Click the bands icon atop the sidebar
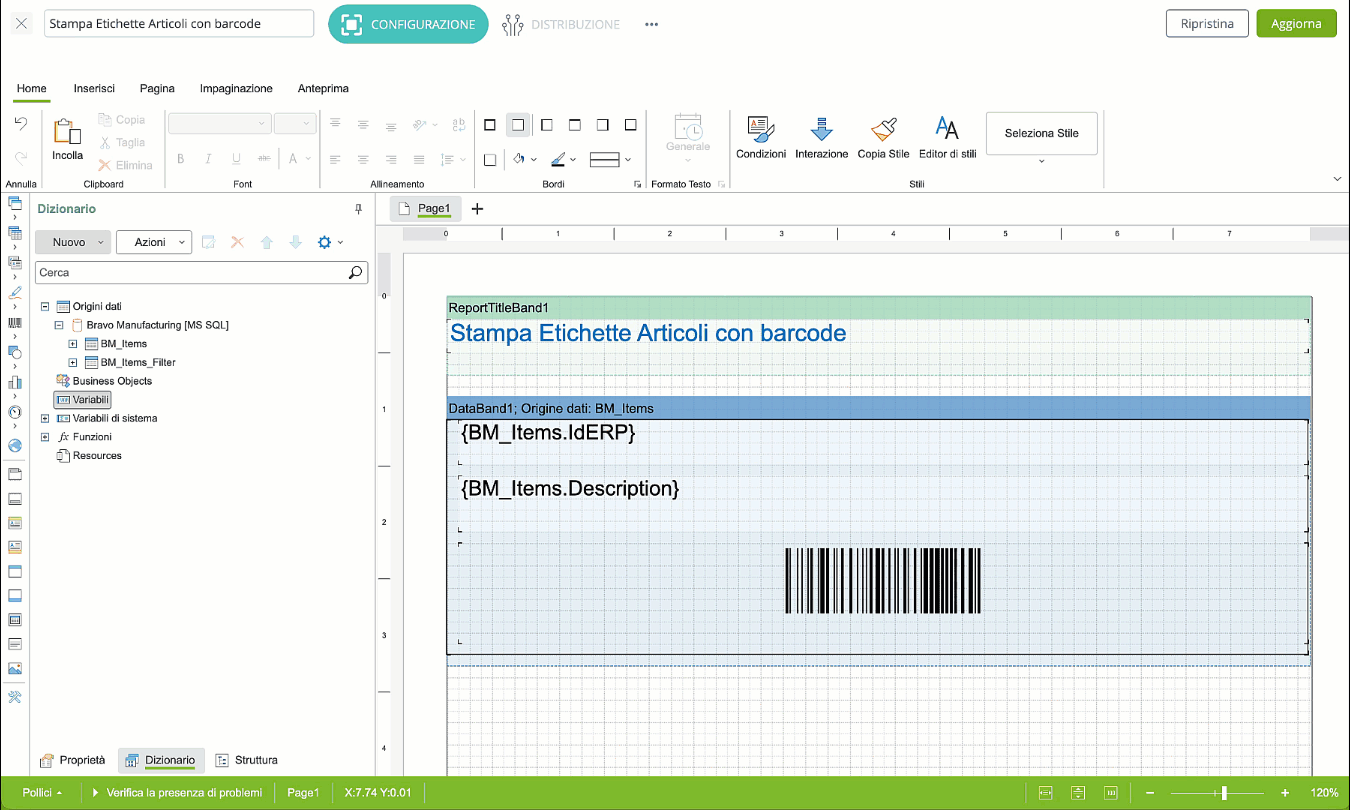 tap(14, 204)
